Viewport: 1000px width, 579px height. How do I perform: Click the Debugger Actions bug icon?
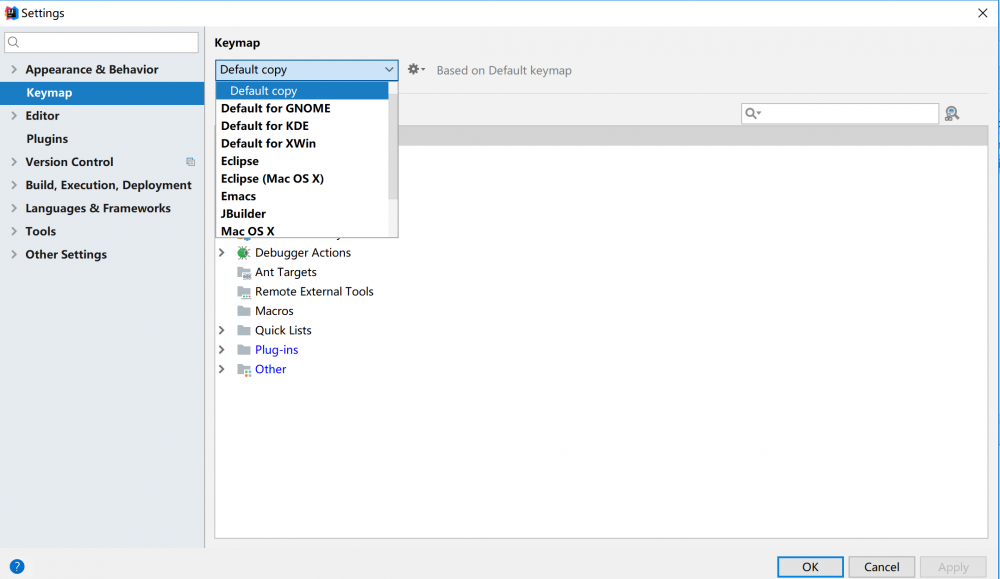[244, 253]
